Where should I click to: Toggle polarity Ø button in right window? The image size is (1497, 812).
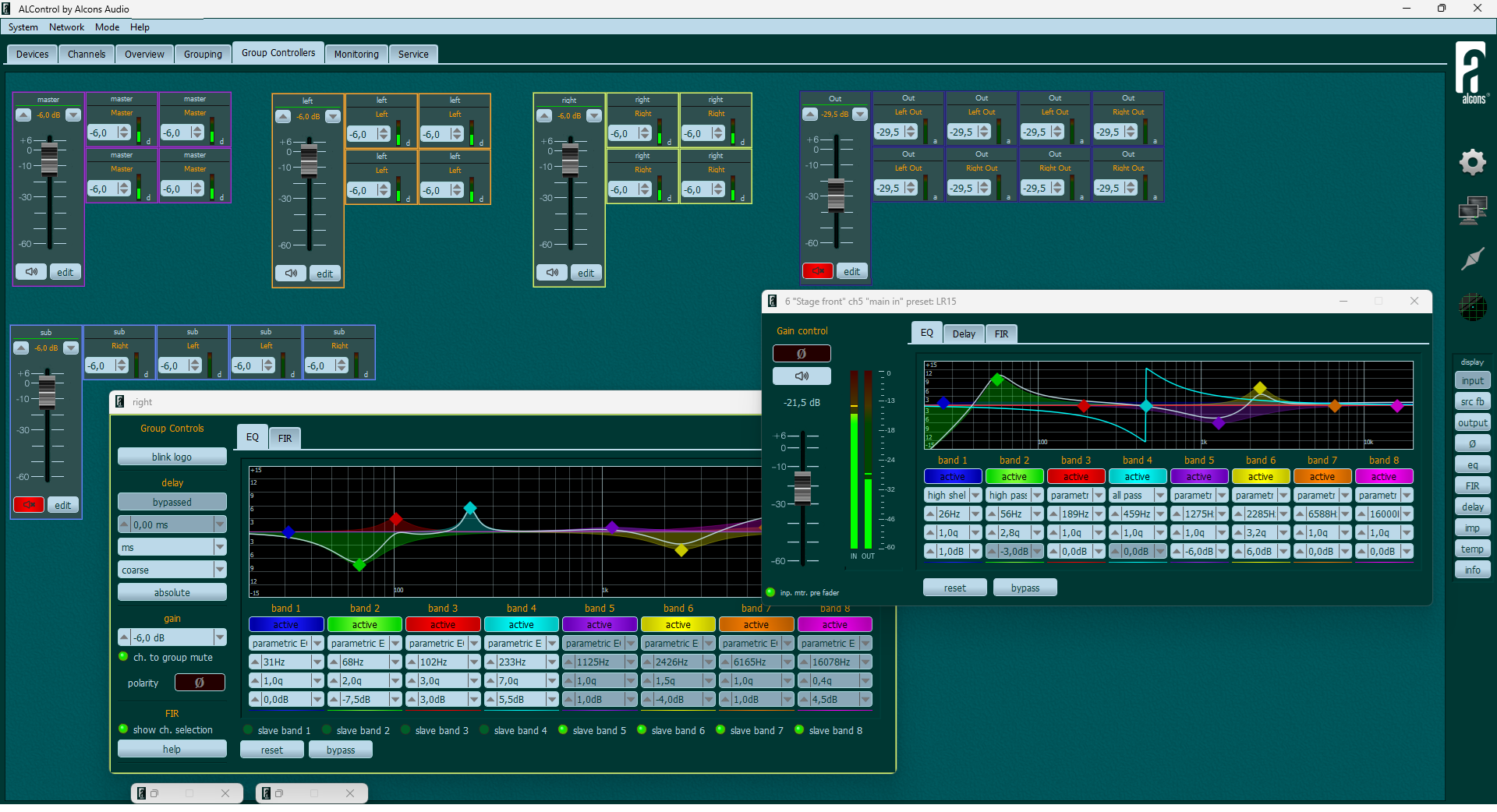[200, 683]
